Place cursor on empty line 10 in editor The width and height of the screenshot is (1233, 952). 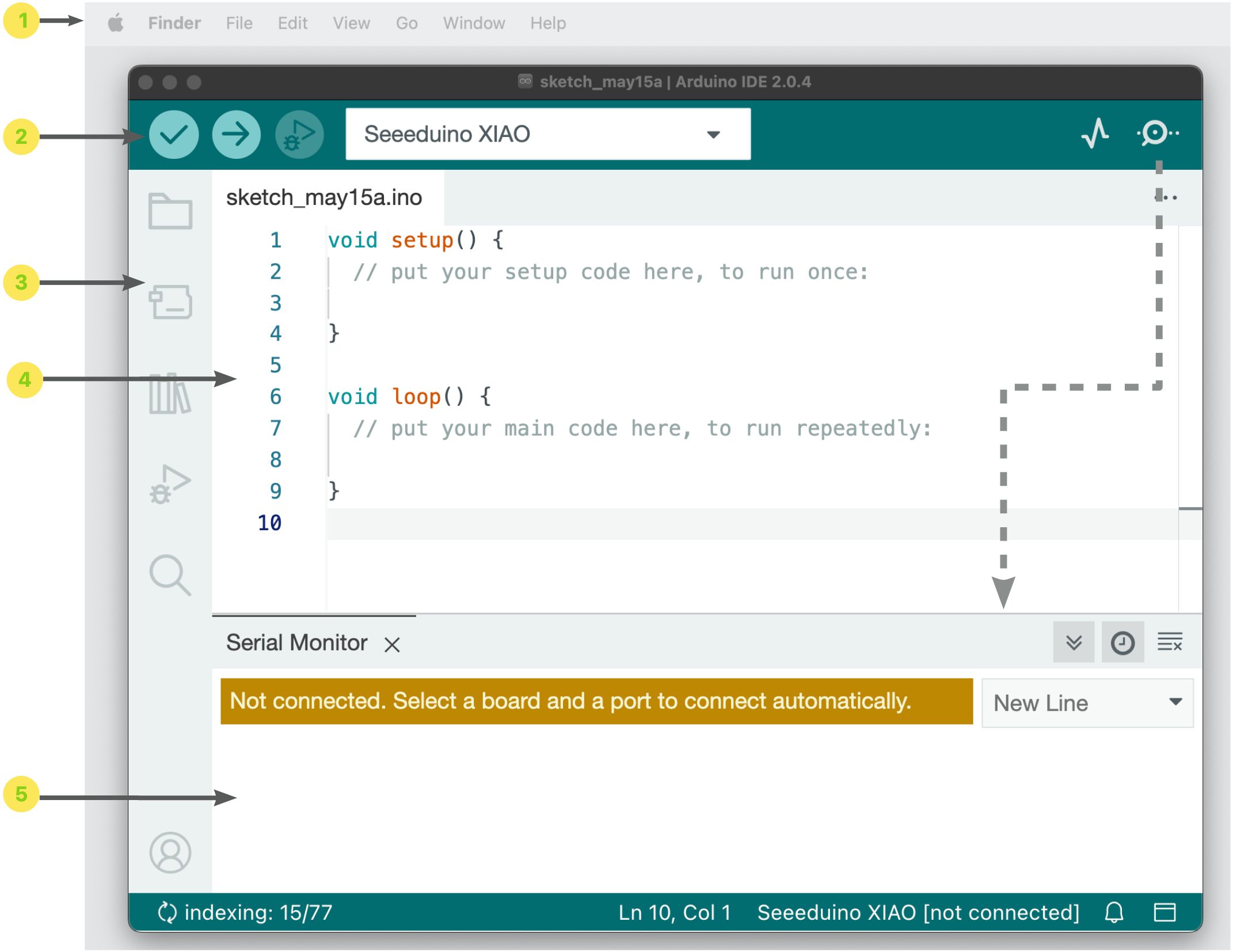[x=752, y=523]
